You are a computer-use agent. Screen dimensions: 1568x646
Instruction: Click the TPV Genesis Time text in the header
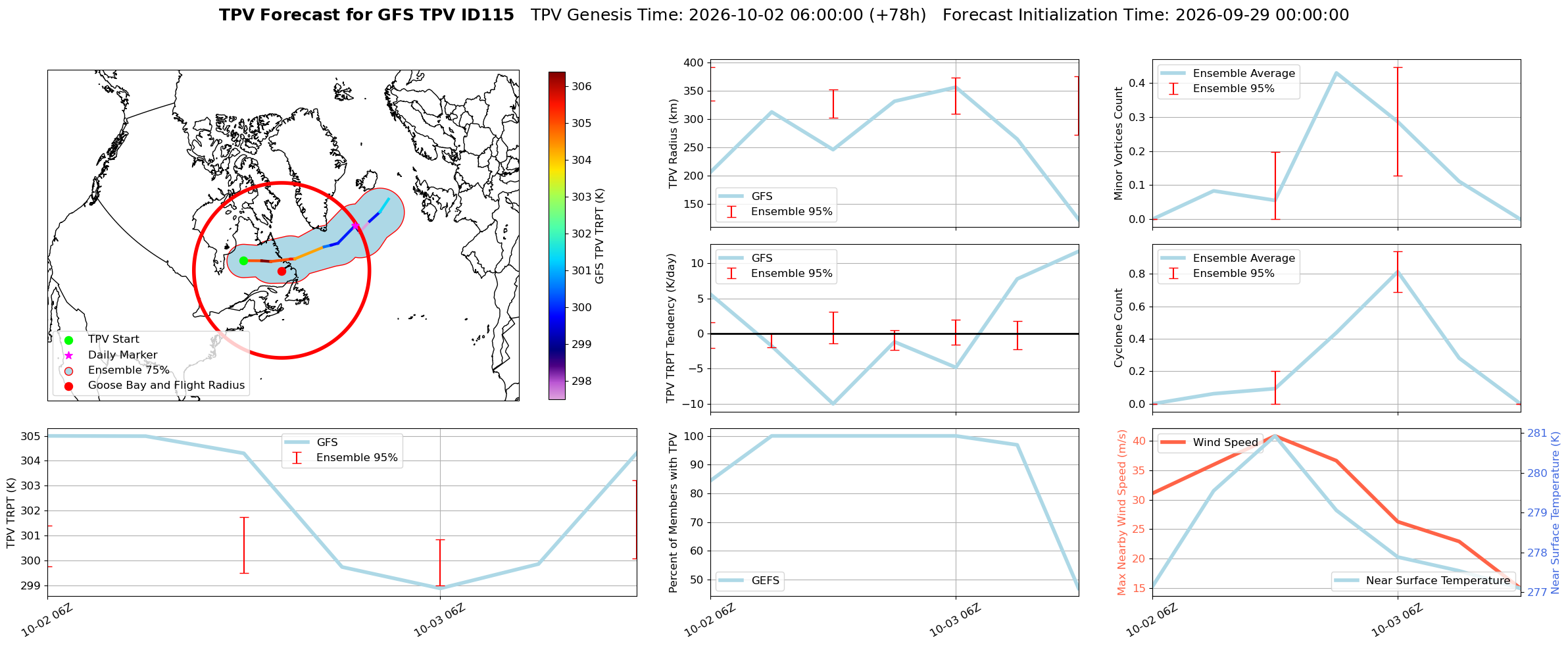728,15
